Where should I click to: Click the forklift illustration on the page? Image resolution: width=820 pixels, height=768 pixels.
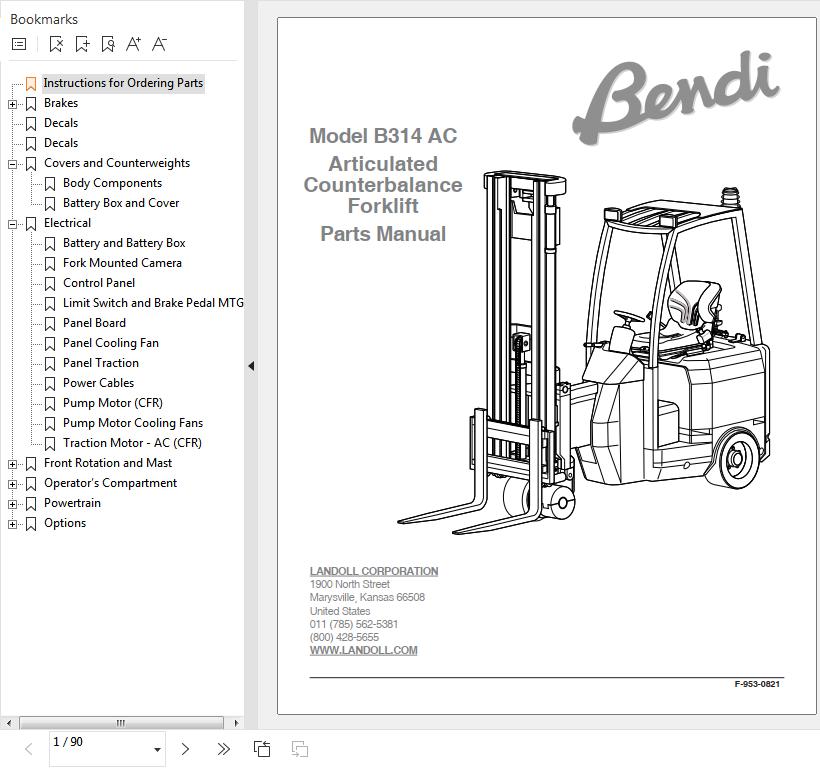click(585, 351)
